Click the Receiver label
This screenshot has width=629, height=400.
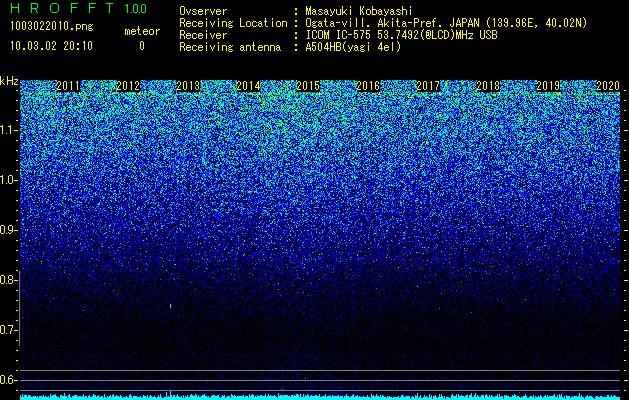(203, 35)
